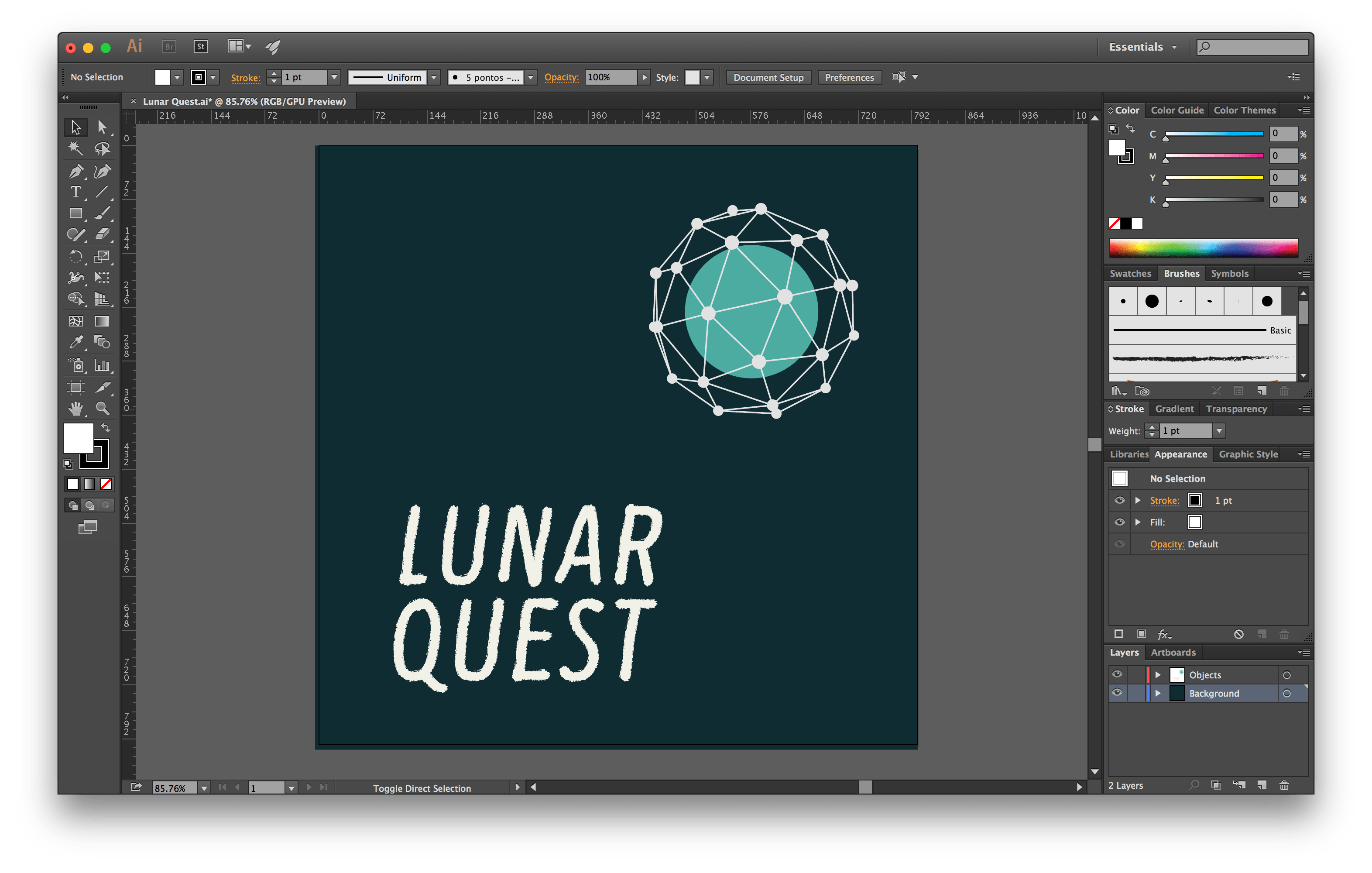Hide the Background layer
Screen dimensions: 1372x873
click(x=1117, y=693)
